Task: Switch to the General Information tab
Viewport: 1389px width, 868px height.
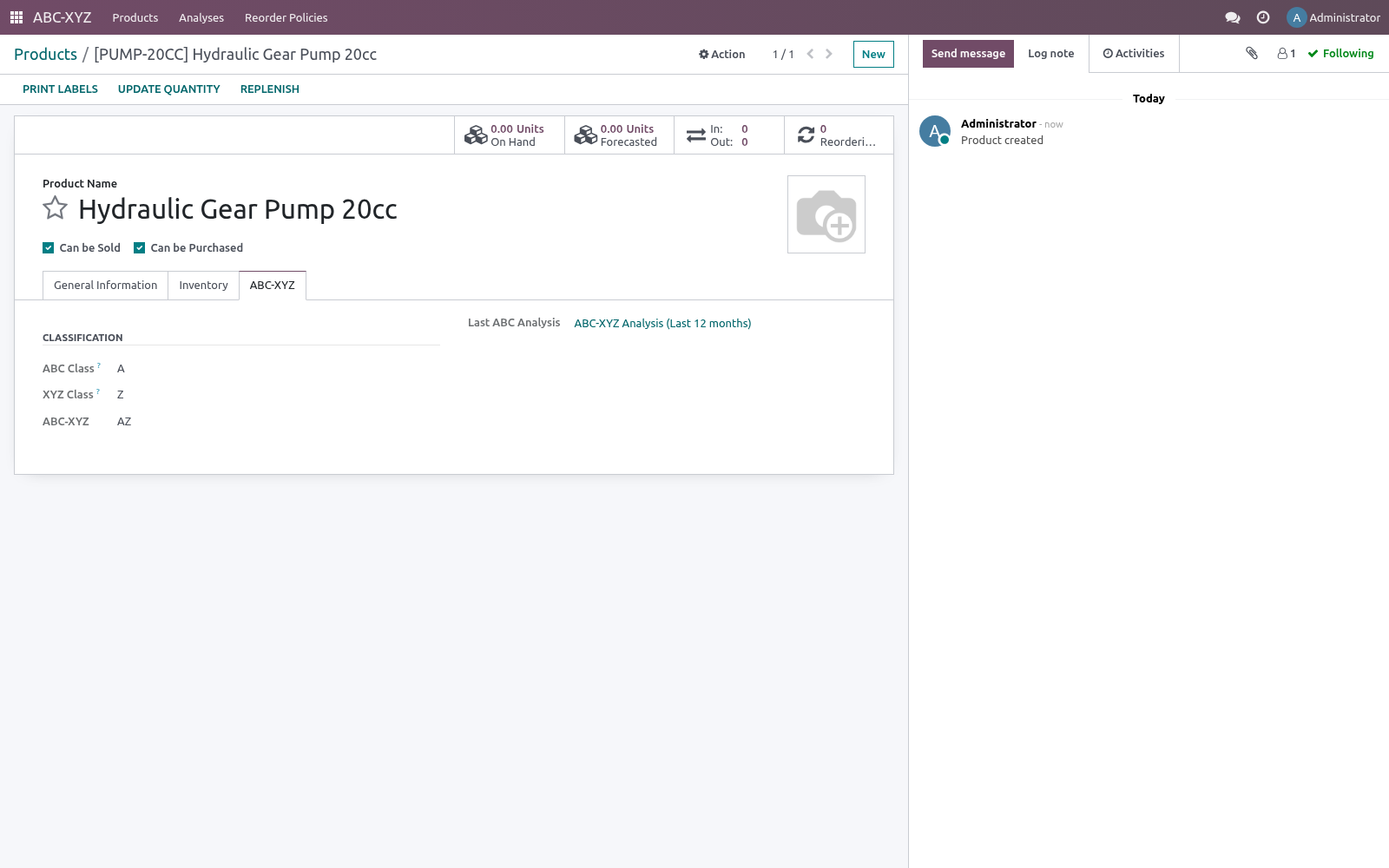Action: [x=106, y=286]
